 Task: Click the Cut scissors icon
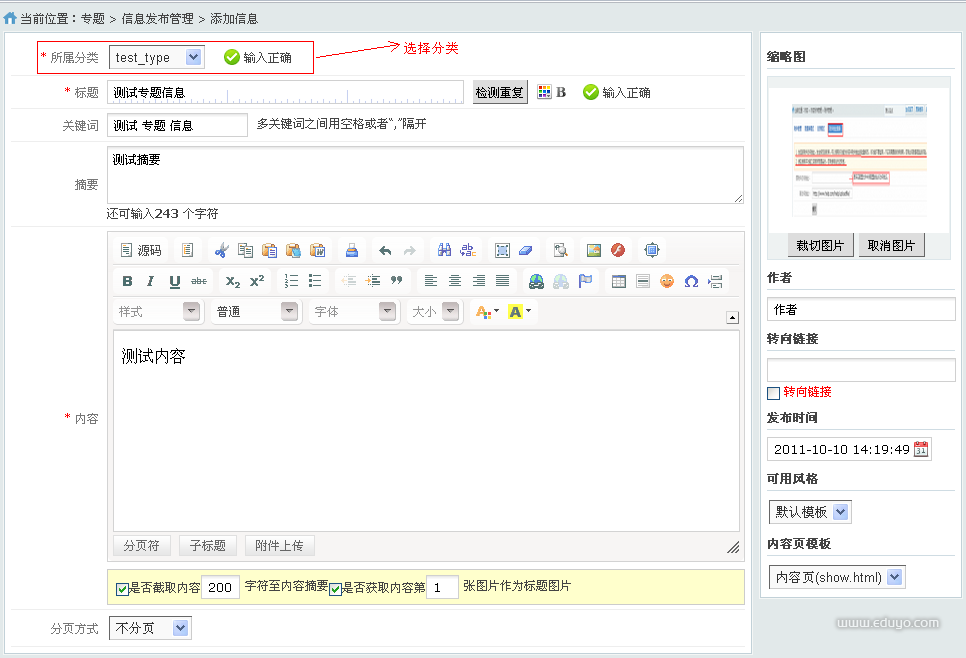tap(221, 250)
